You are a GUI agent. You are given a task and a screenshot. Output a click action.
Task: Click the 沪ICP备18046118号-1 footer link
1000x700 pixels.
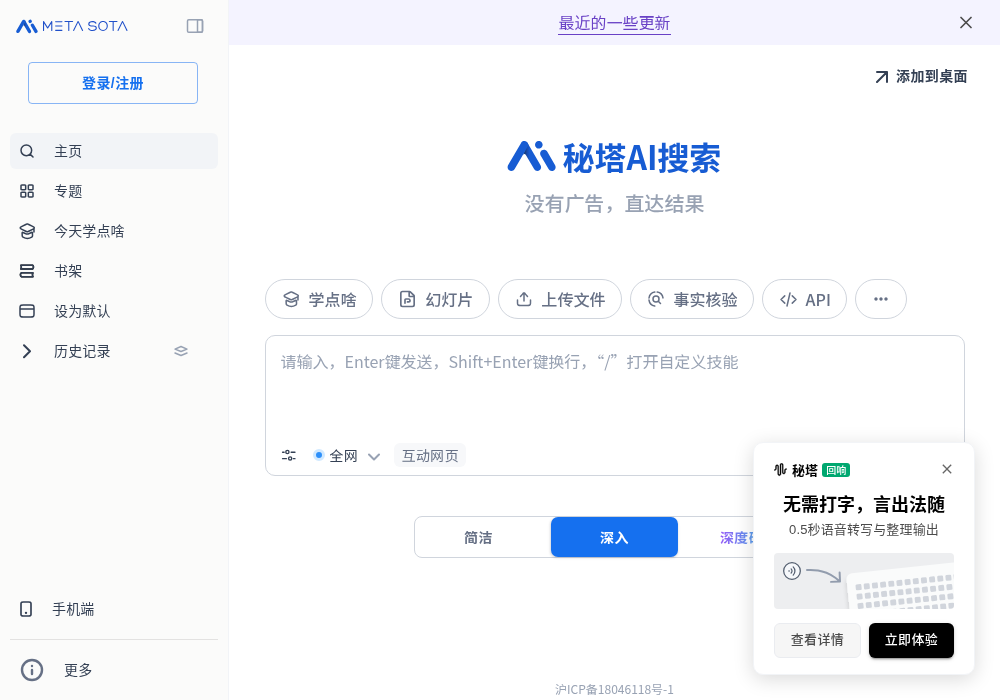click(x=614, y=689)
